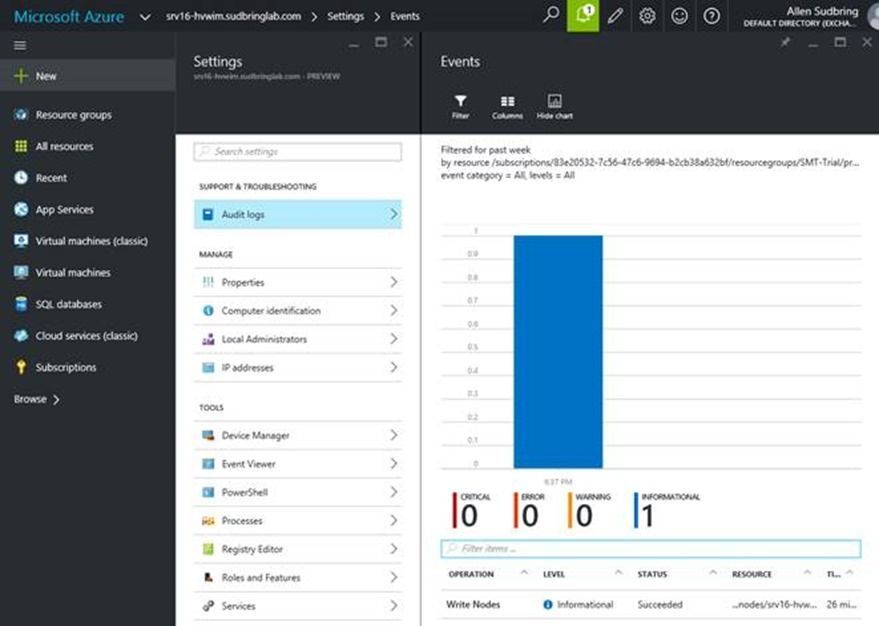879x626 pixels.
Task: Click Subscriptions key icon
Action: click(21, 367)
